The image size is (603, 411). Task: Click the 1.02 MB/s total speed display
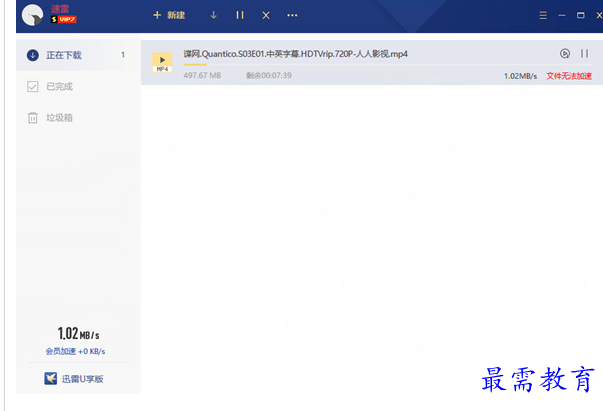pyautogui.click(x=78, y=333)
